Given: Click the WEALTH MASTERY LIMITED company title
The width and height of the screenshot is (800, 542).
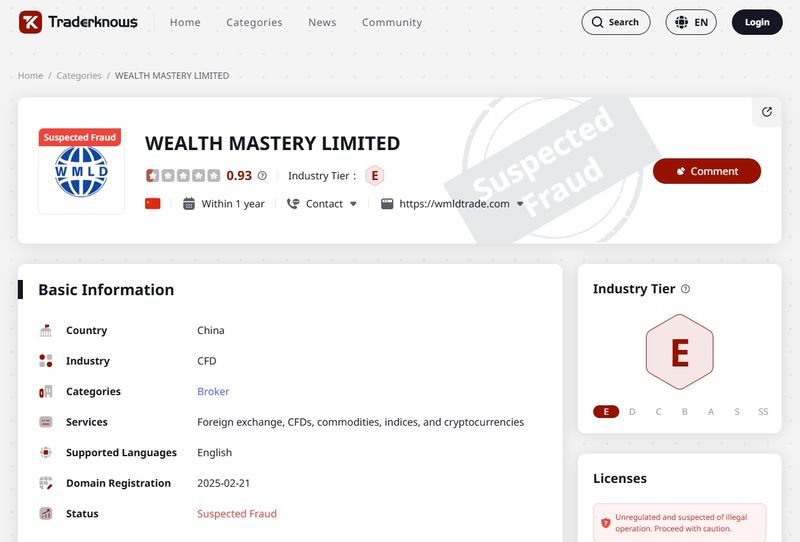Looking at the screenshot, I should [x=272, y=143].
